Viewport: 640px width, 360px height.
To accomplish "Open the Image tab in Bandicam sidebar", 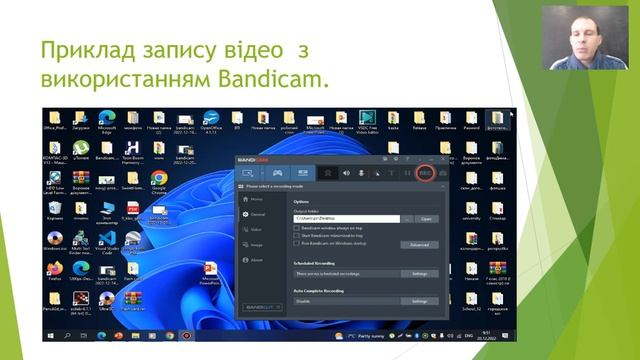I will click(x=253, y=244).
